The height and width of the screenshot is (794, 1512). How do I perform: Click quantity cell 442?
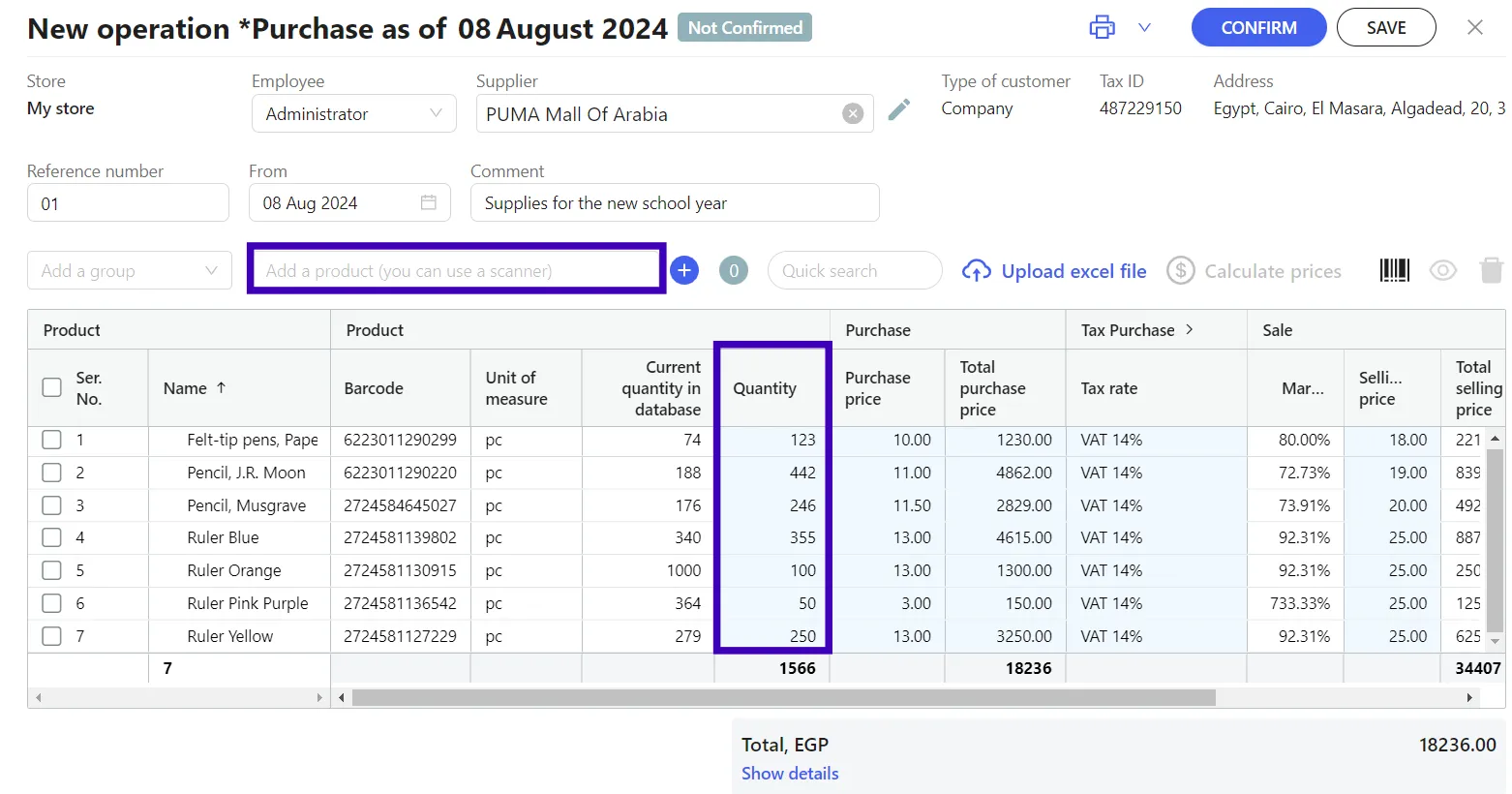click(772, 473)
